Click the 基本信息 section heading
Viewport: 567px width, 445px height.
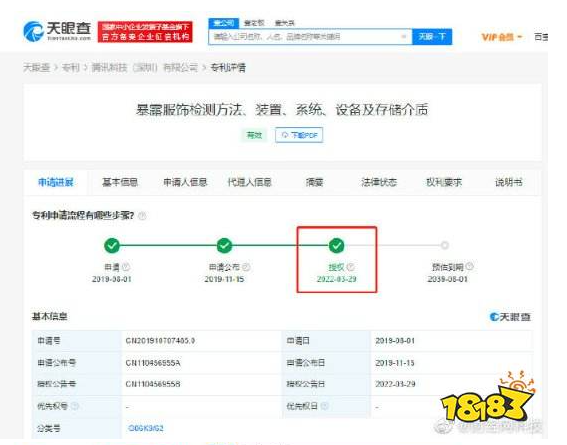[x=50, y=317]
